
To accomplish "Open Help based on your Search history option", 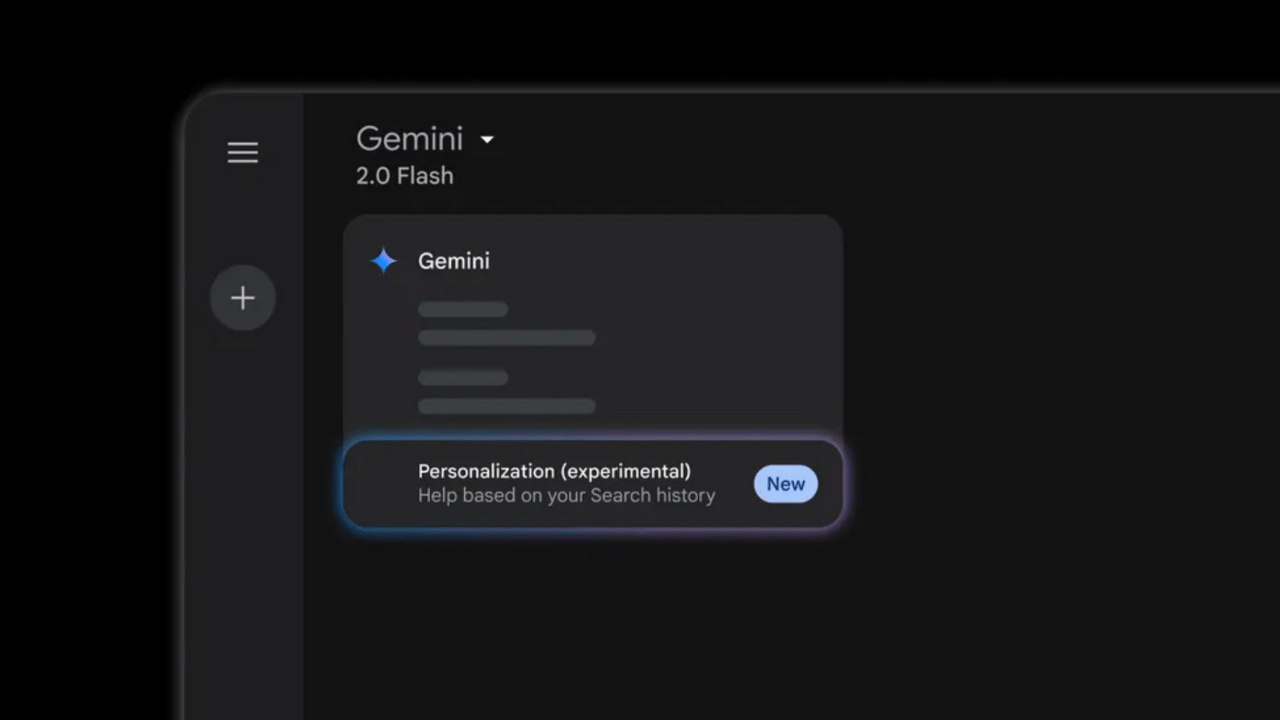I will (x=567, y=495).
